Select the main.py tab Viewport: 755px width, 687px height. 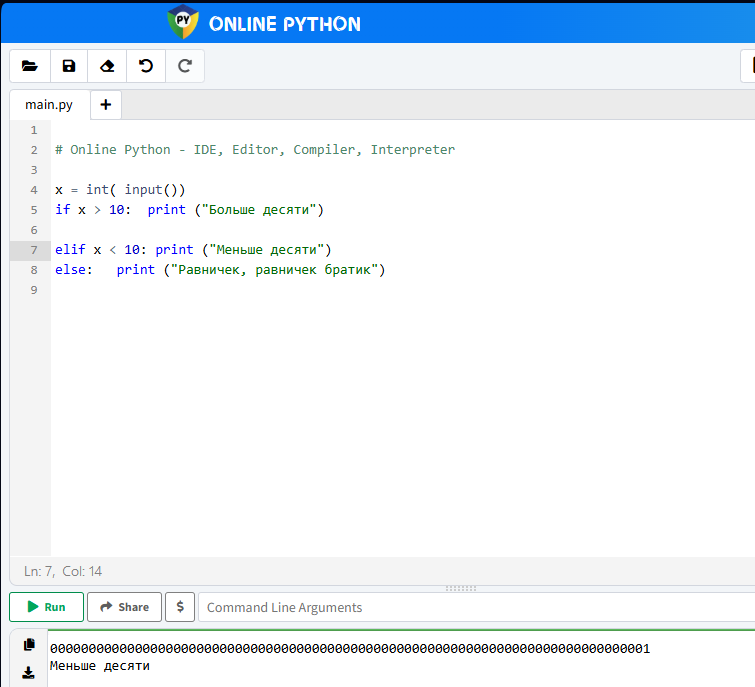49,105
